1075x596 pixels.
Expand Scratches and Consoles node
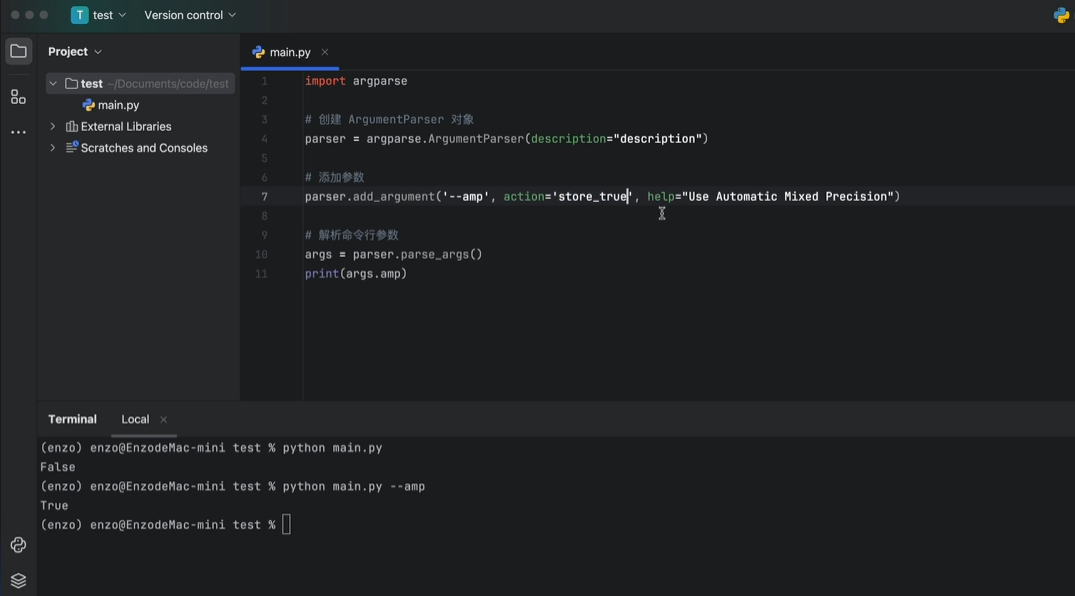(x=53, y=147)
